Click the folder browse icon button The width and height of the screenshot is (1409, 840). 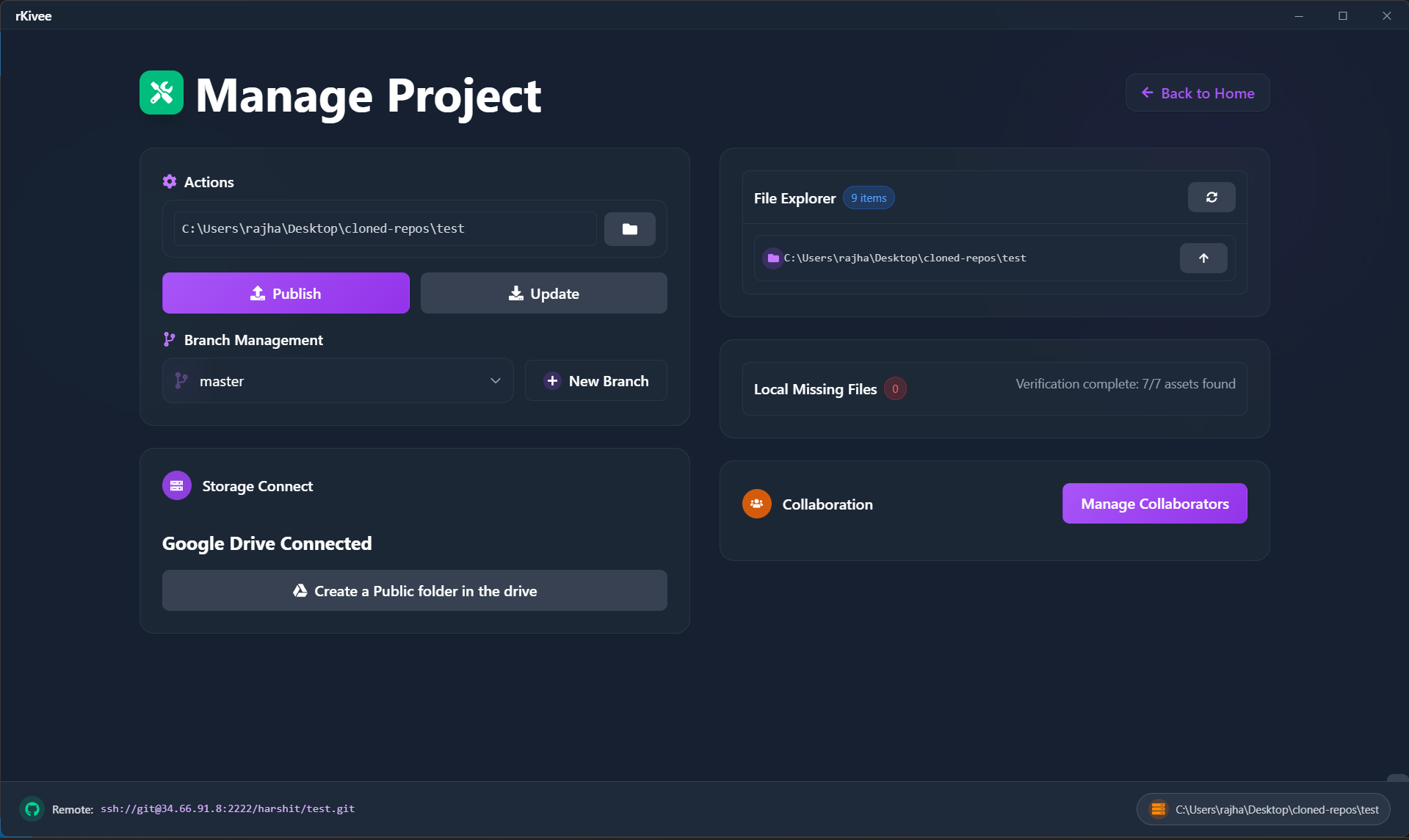pos(629,229)
